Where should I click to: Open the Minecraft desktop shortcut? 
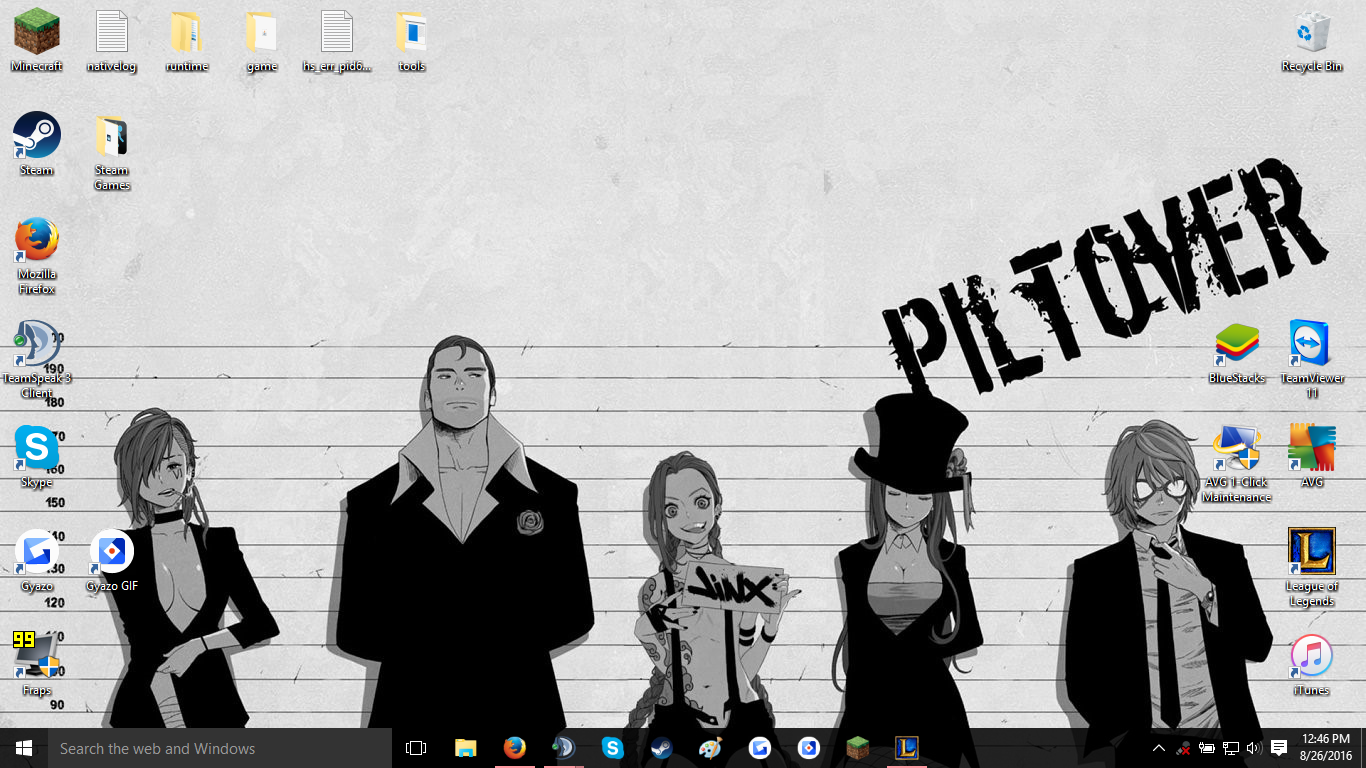coord(37,40)
